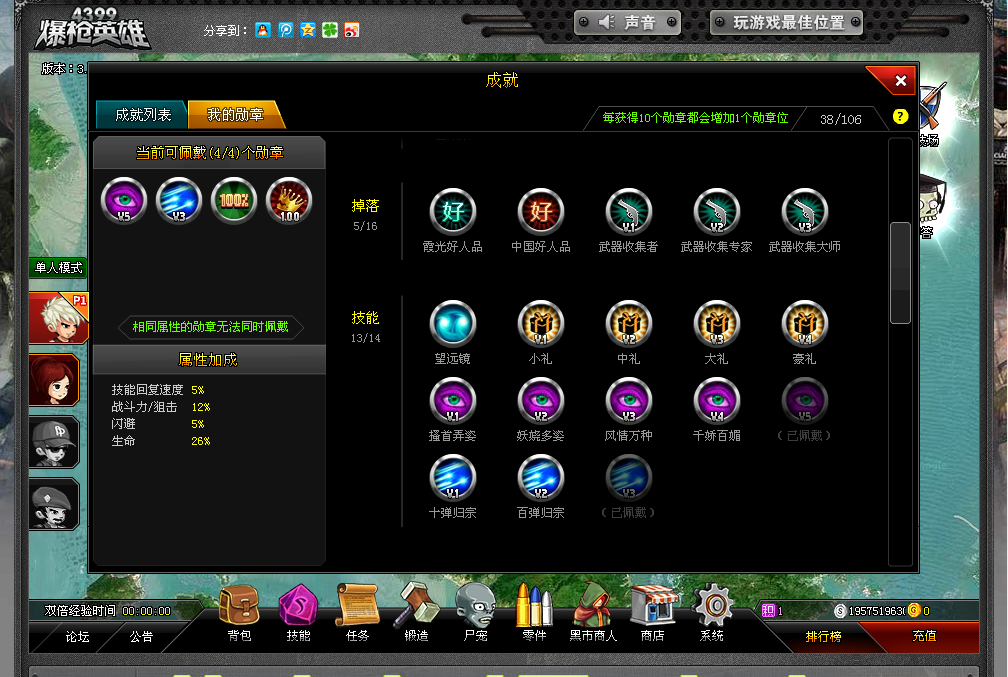1008x677 pixels.
Task: Open the 背包 backpack
Action: [x=239, y=612]
